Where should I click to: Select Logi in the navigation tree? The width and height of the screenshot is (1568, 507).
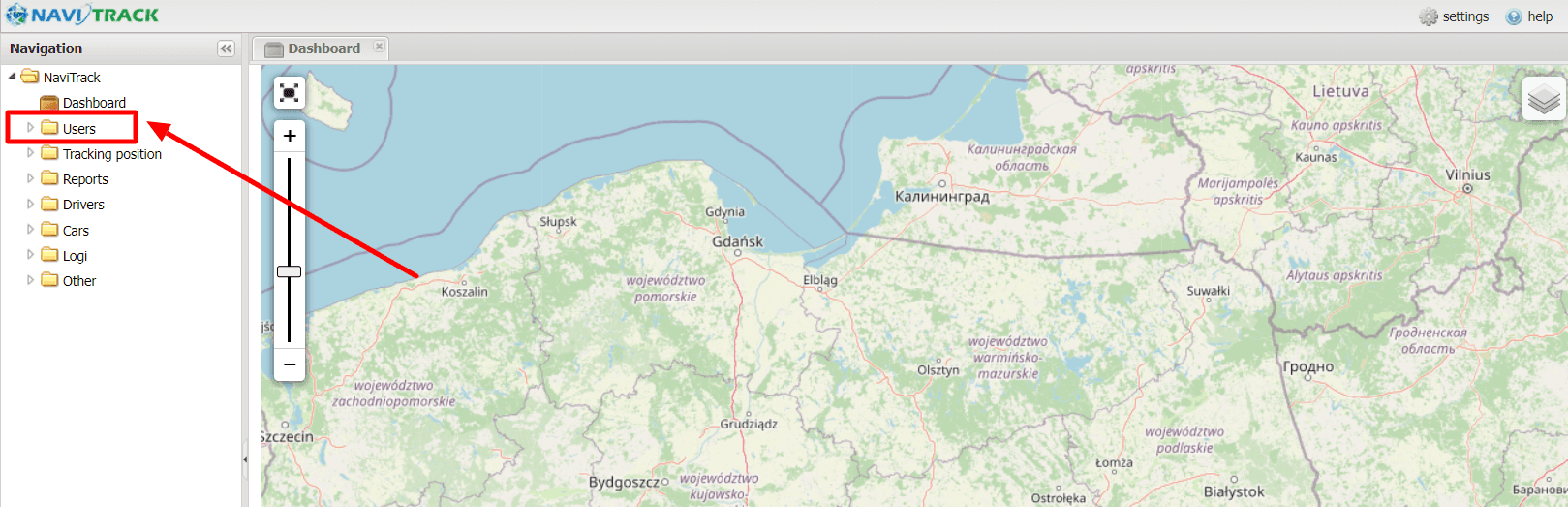[75, 256]
